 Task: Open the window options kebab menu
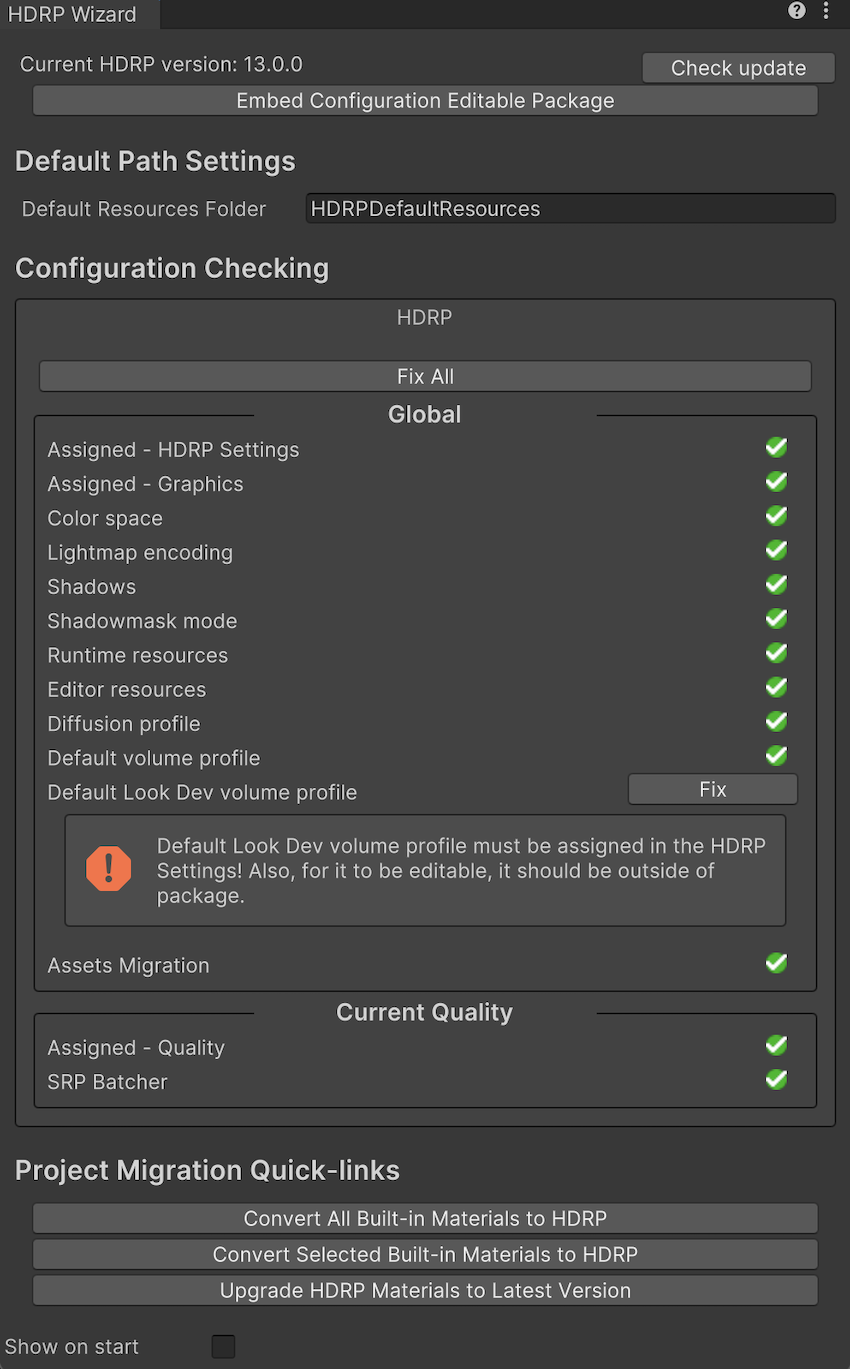click(826, 11)
